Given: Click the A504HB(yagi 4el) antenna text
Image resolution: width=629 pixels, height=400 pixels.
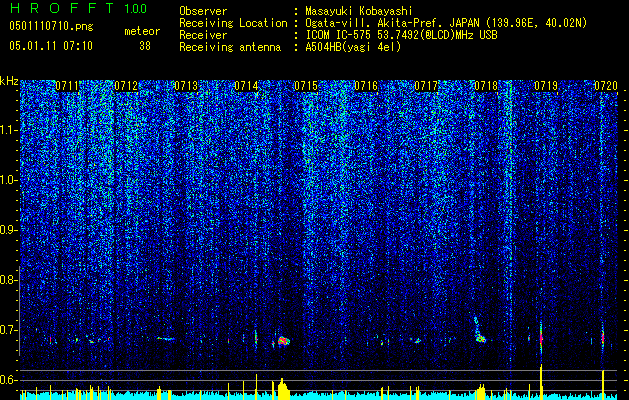Looking at the screenshot, I should click(353, 47).
